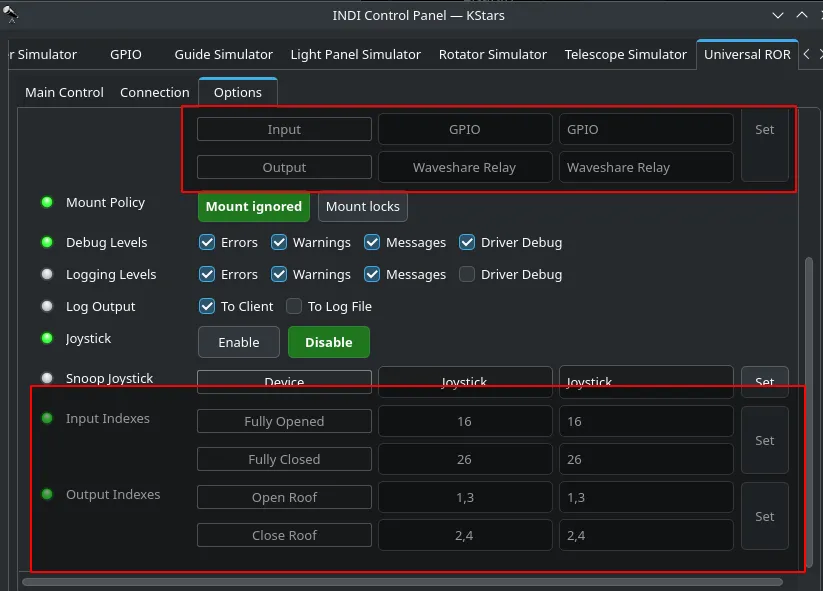Open the Main Control sub-tab
This screenshot has height=591, width=823.
pos(65,92)
